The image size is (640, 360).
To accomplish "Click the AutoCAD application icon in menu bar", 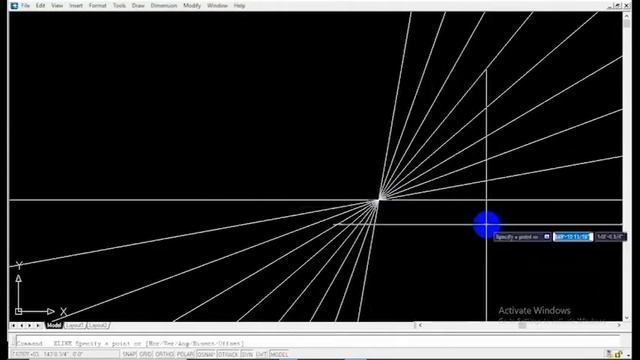I will click(x=14, y=6).
